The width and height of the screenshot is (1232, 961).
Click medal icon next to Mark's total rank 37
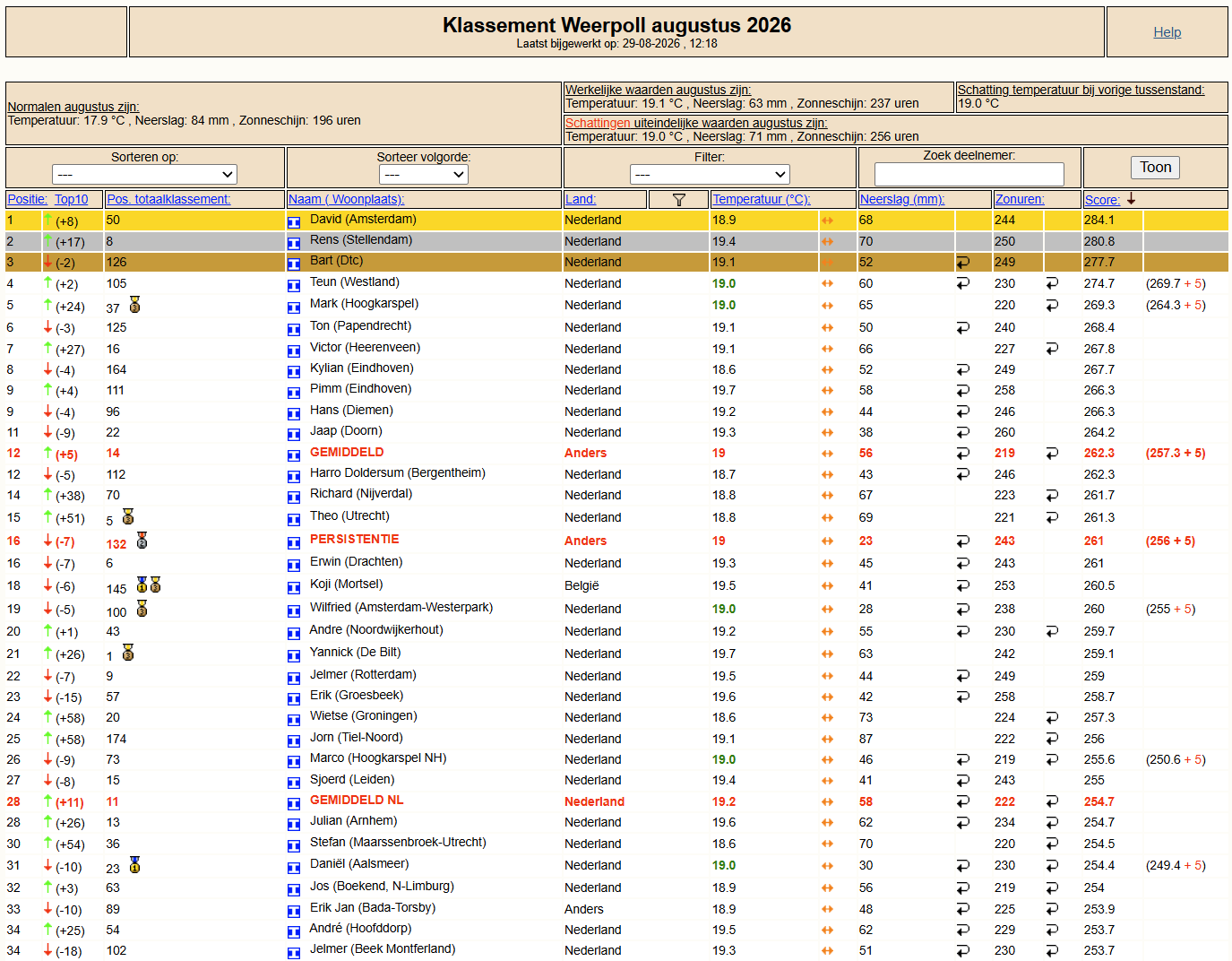tap(134, 305)
